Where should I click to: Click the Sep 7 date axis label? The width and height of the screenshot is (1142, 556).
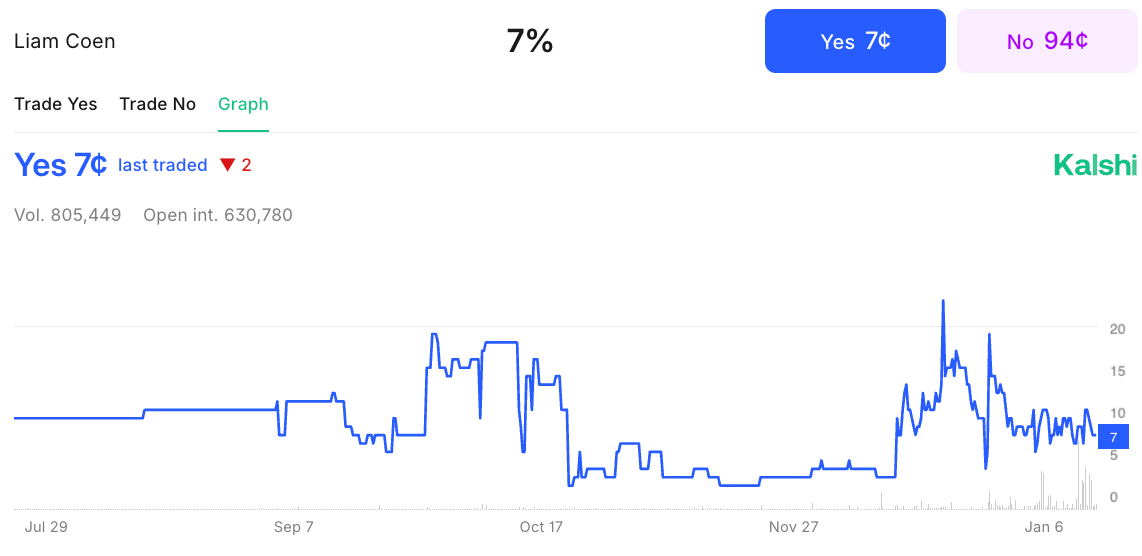click(x=294, y=527)
